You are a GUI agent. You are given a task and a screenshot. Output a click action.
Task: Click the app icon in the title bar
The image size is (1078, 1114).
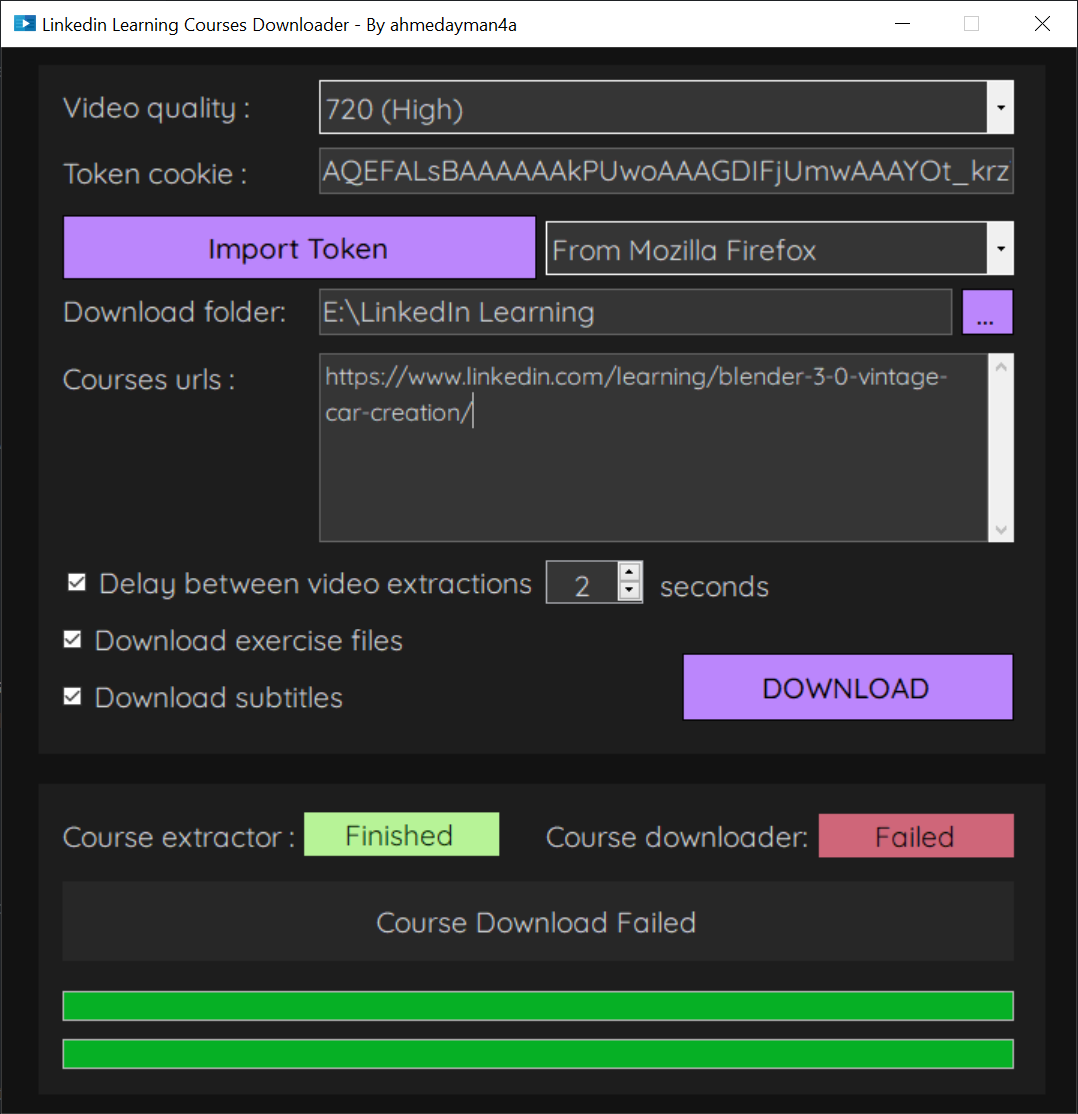pyautogui.click(x=24, y=24)
